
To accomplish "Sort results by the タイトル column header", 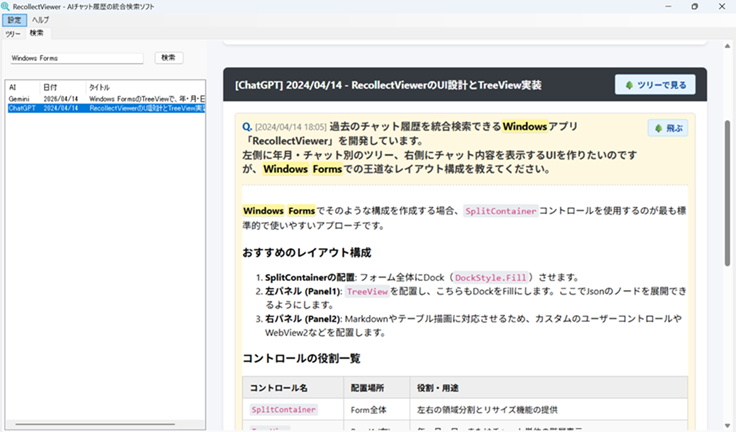I will coord(100,88).
